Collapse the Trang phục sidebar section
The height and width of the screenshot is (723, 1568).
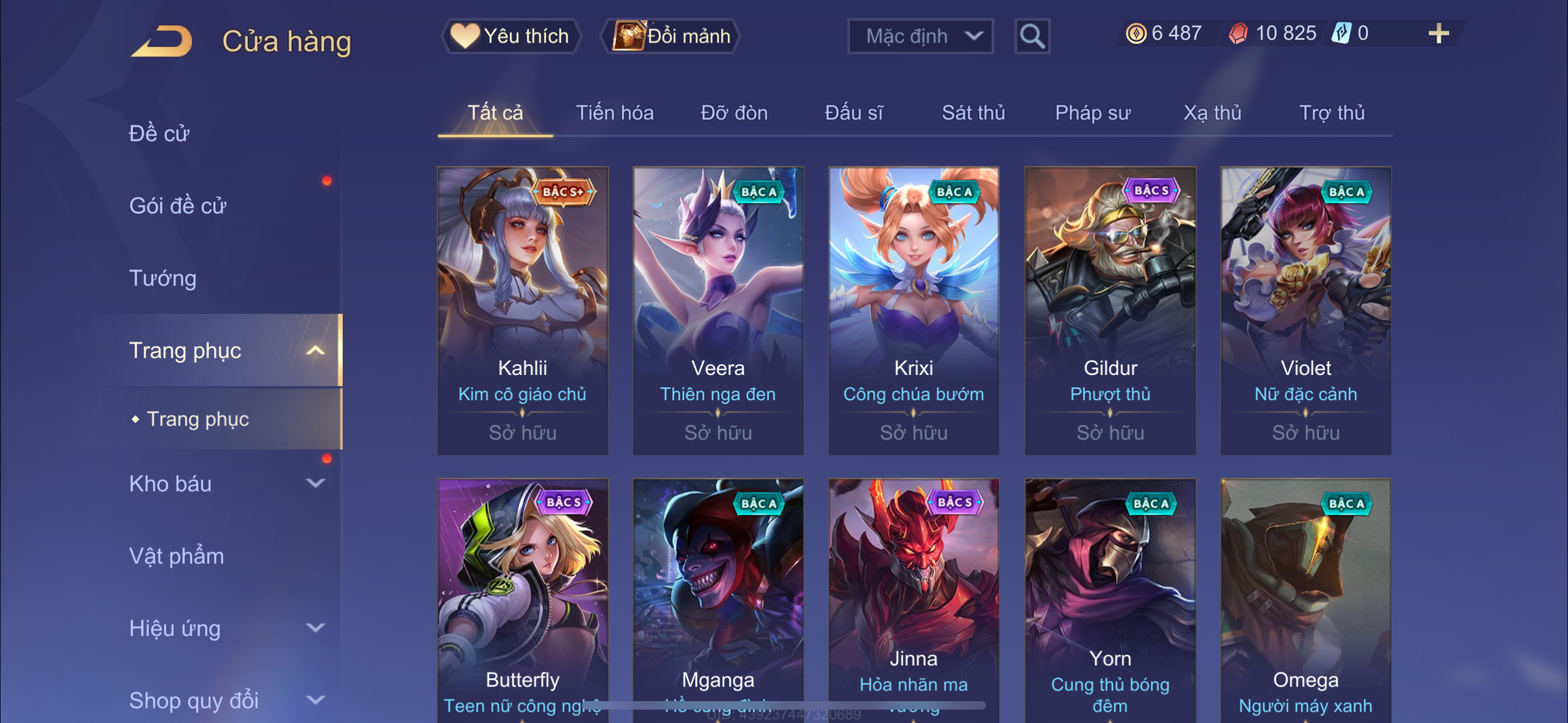315,350
